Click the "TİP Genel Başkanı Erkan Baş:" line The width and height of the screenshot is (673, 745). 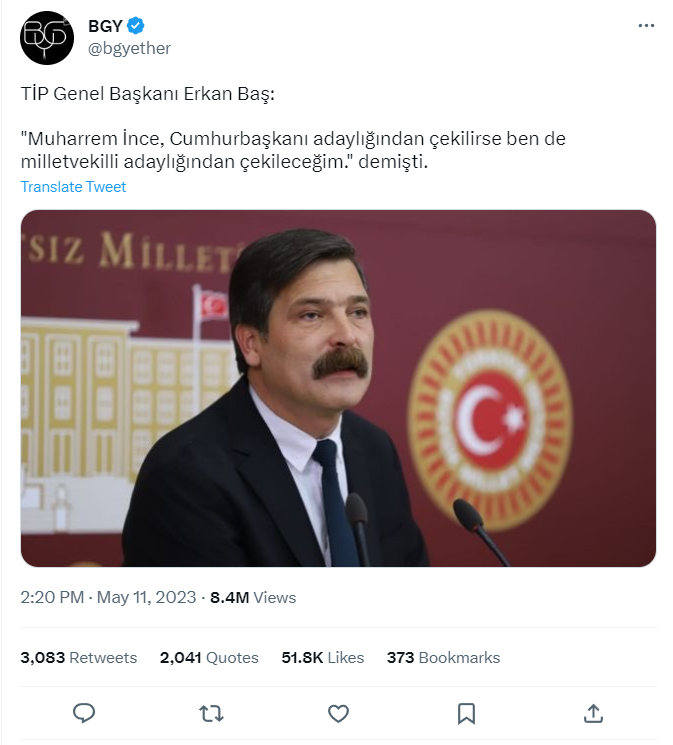(147, 94)
